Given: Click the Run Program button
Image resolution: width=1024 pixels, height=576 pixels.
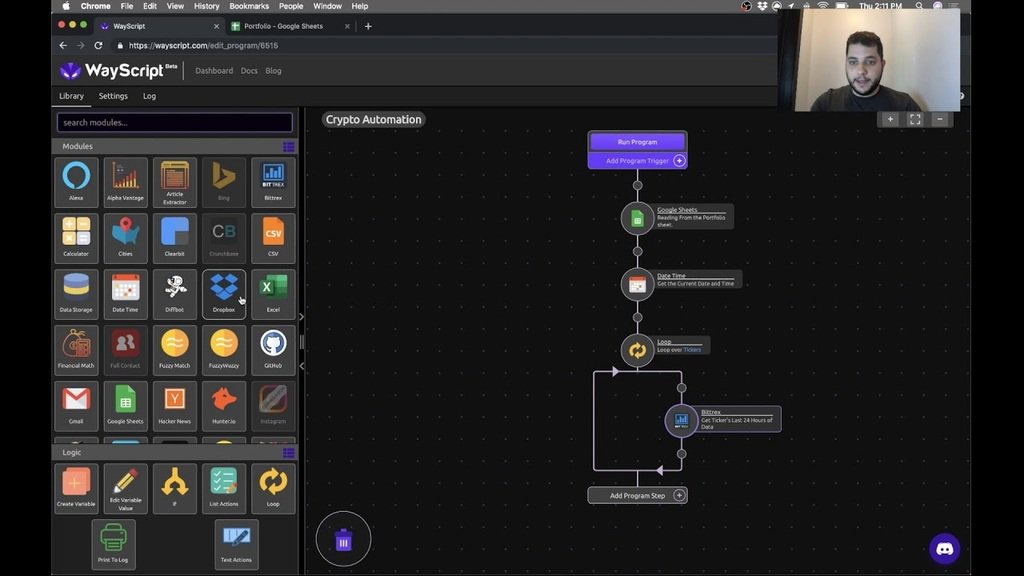Looking at the screenshot, I should (637, 142).
